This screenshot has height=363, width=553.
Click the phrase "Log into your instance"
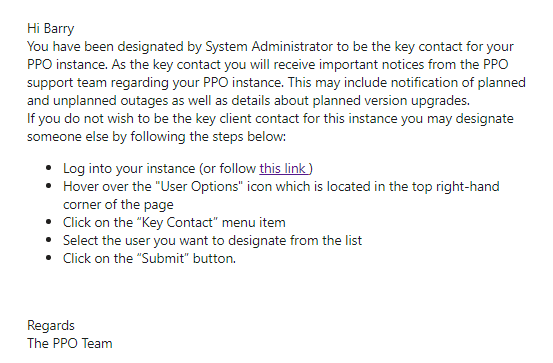[129, 169]
